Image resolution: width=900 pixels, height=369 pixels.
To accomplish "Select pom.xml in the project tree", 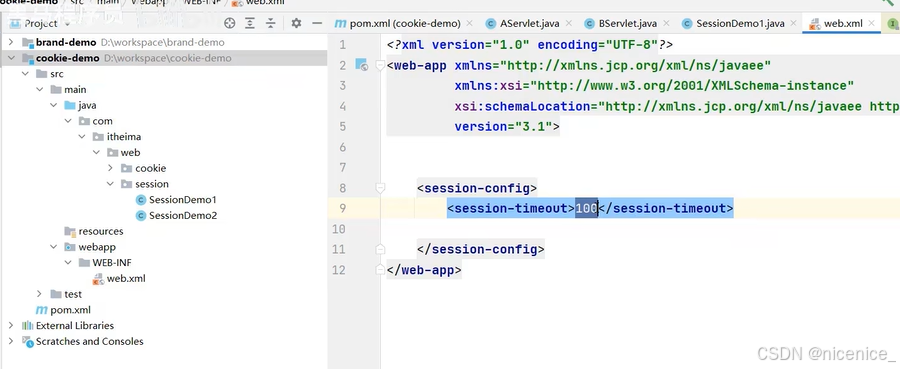I will (x=63, y=310).
